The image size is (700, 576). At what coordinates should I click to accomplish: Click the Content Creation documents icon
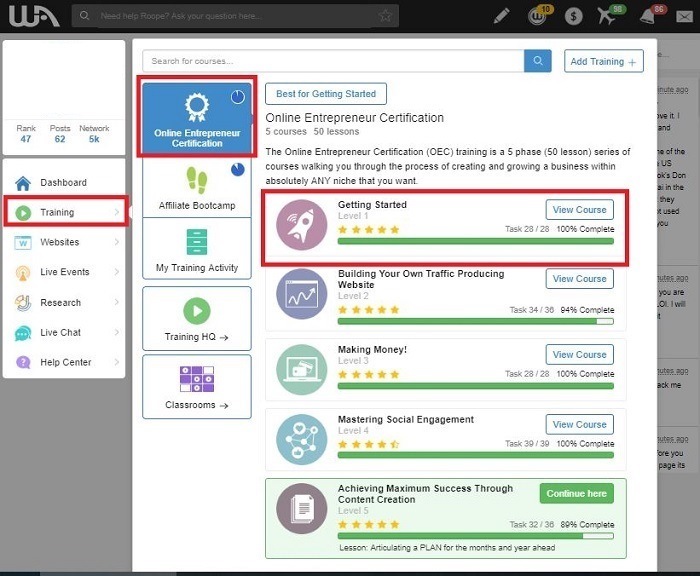[302, 509]
